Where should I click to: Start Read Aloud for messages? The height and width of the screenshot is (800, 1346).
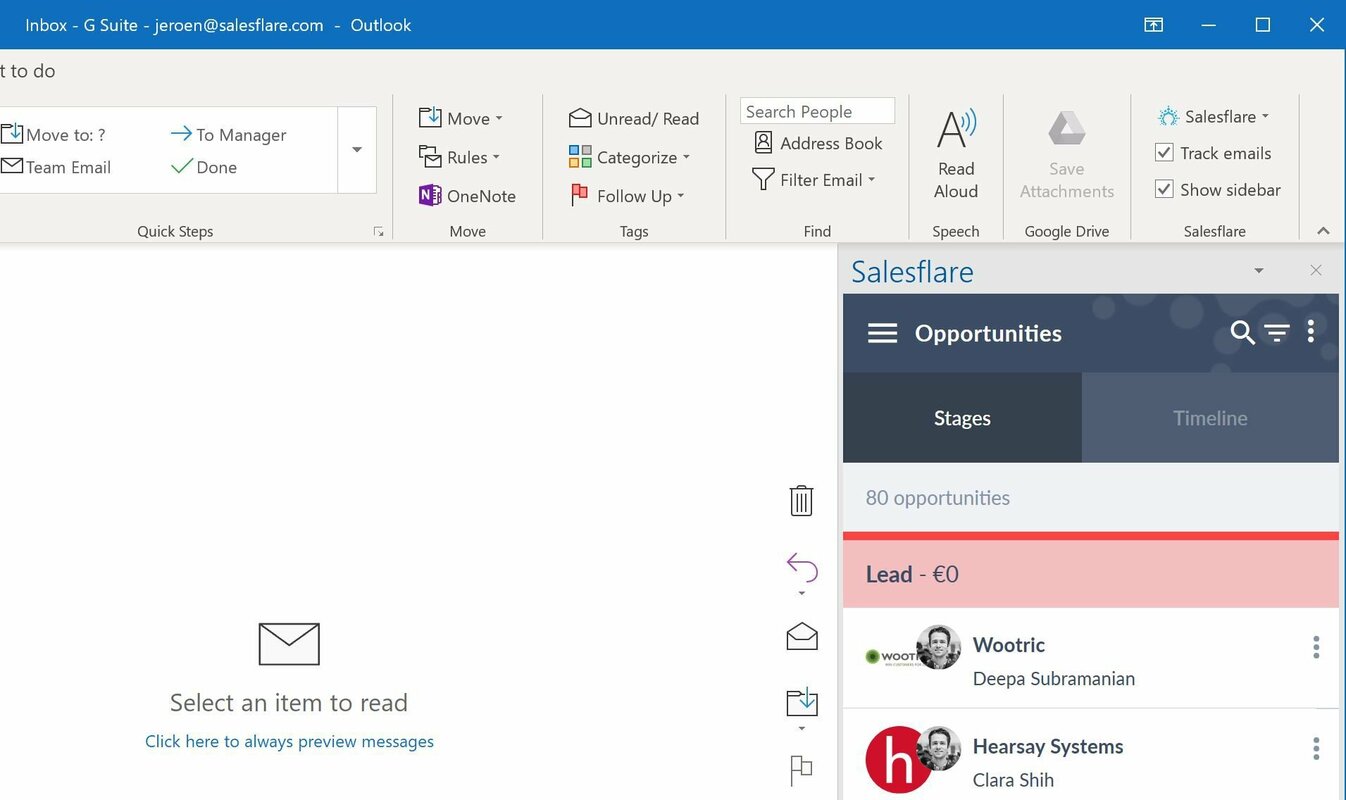tap(955, 152)
